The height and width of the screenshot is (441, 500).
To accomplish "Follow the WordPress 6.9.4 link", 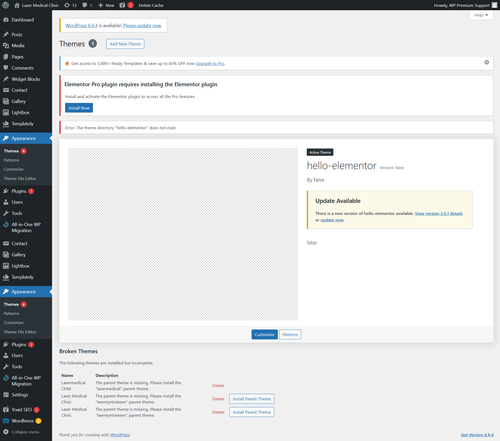I will click(81, 25).
